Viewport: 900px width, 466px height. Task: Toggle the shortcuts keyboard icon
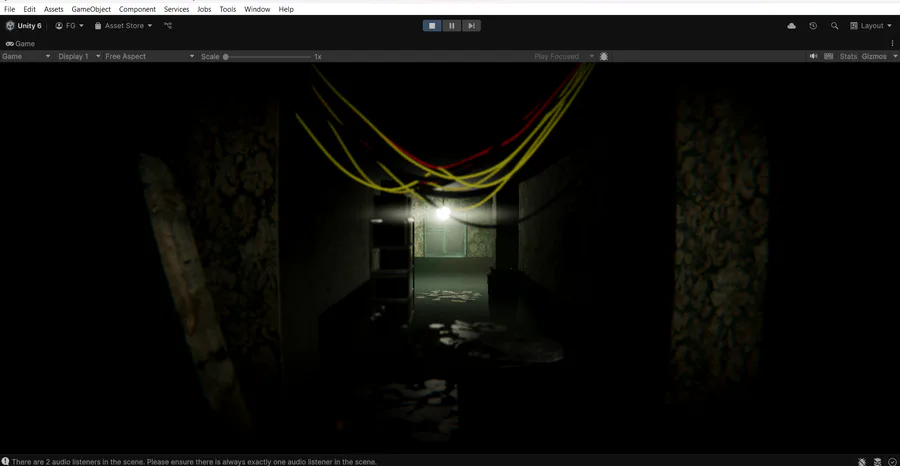pos(829,56)
